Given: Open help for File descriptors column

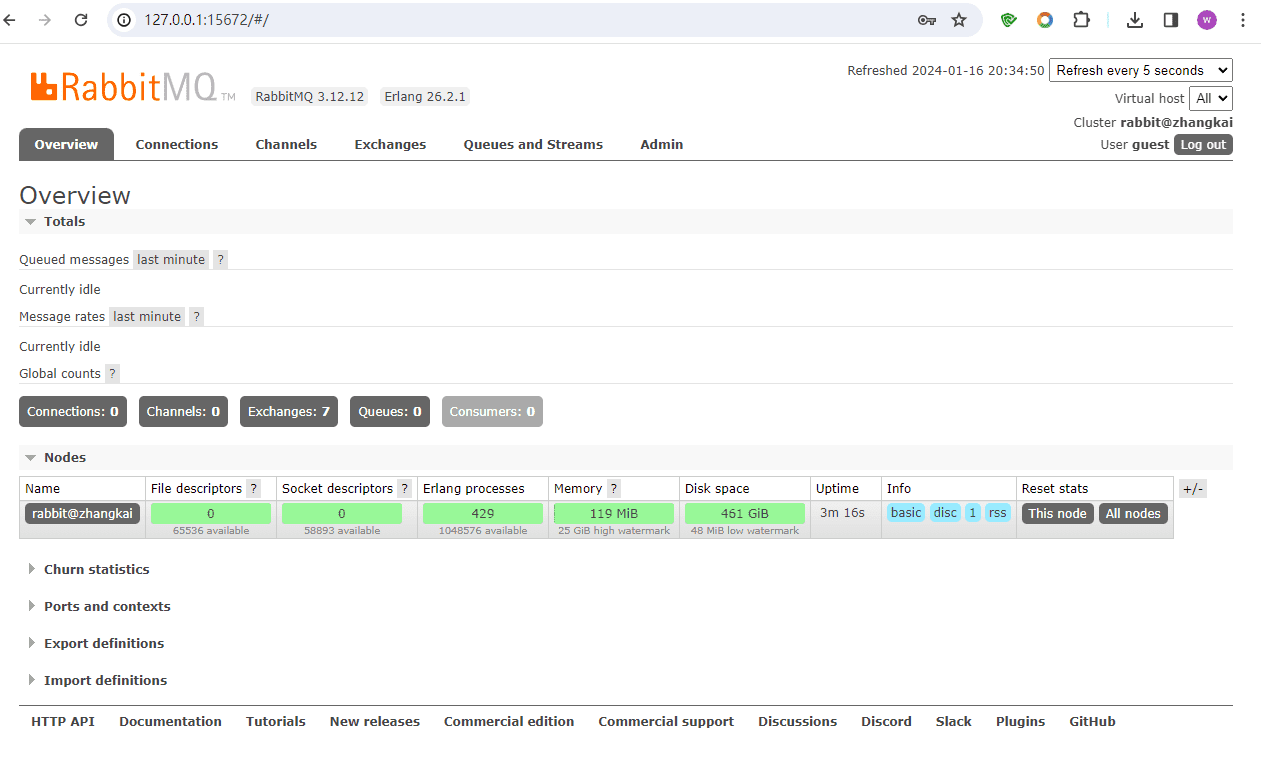Looking at the screenshot, I should pos(254,488).
